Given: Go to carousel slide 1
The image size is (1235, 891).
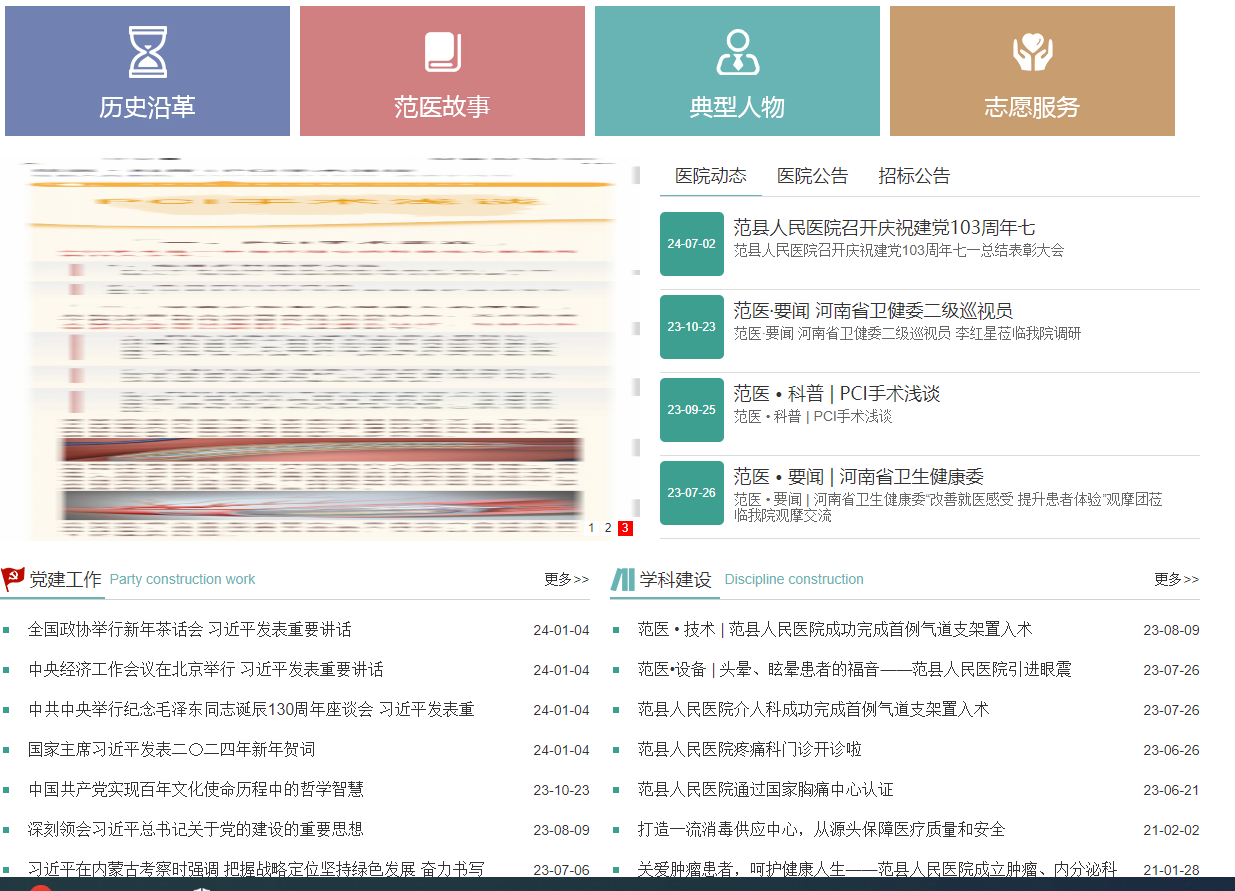Looking at the screenshot, I should tap(591, 528).
